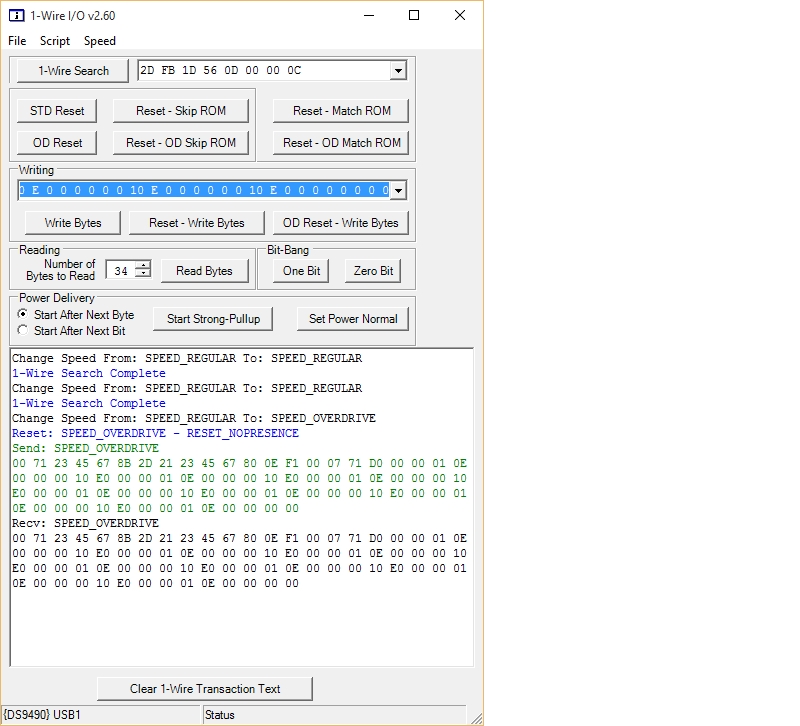The height and width of the screenshot is (726, 800).
Task: Click Clear 1-Wire Transaction Text button
Action: click(205, 689)
